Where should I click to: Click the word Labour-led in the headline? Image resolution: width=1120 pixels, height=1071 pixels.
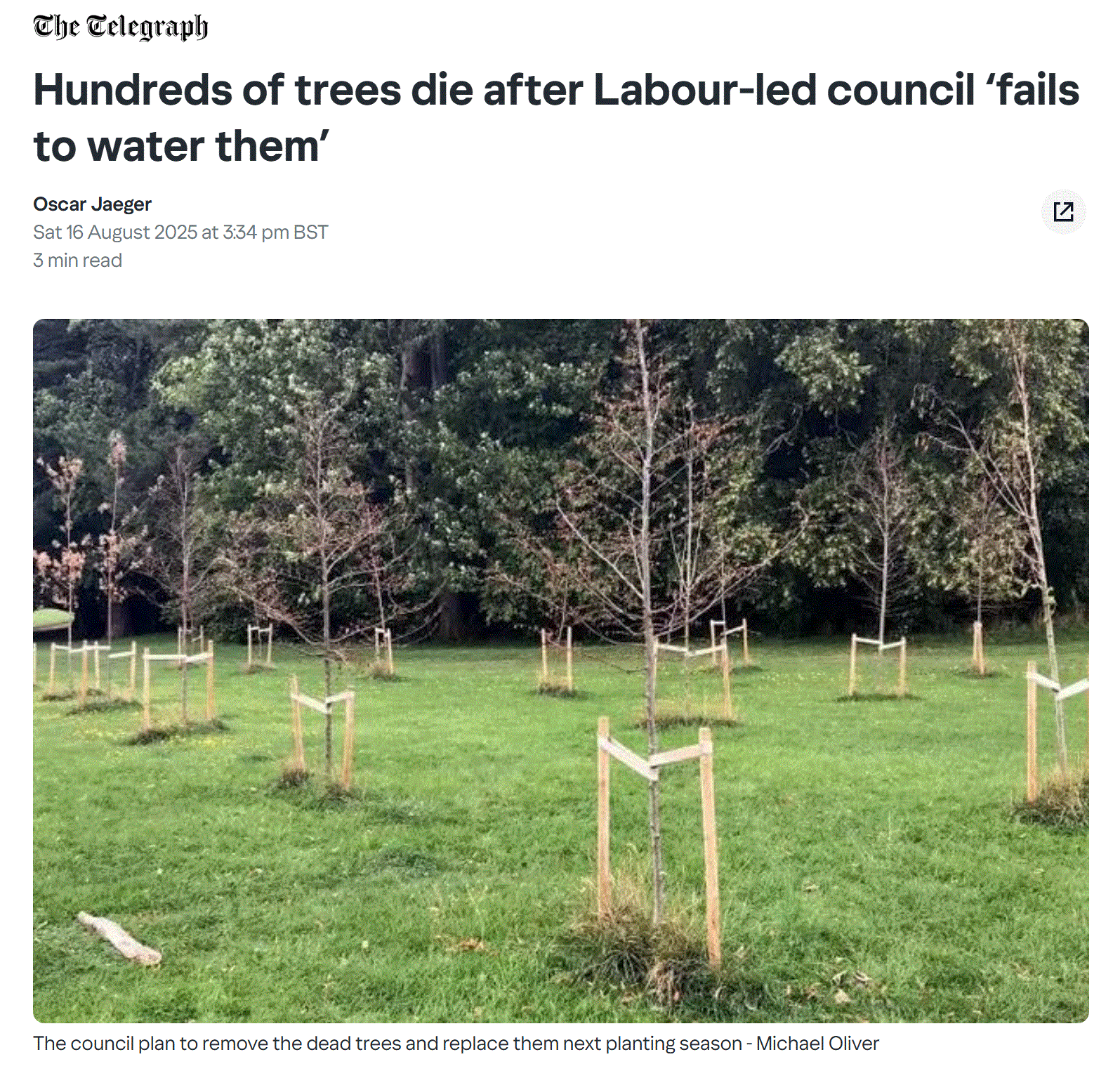pyautogui.click(x=704, y=90)
